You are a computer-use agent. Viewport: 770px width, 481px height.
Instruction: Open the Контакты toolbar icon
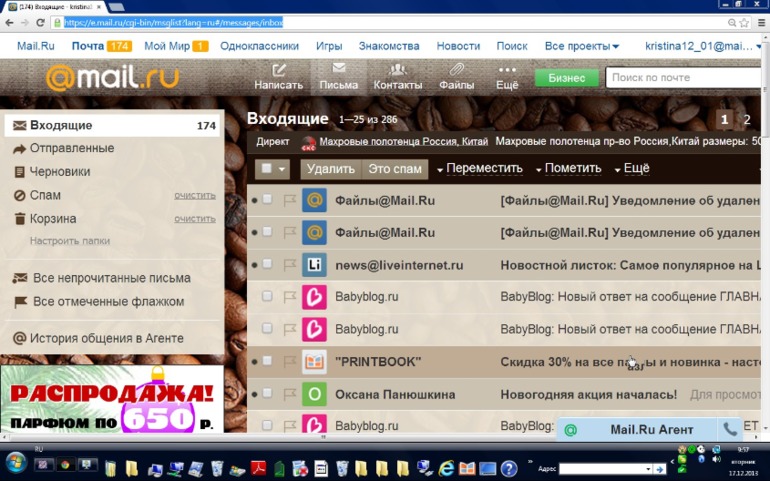click(x=398, y=77)
